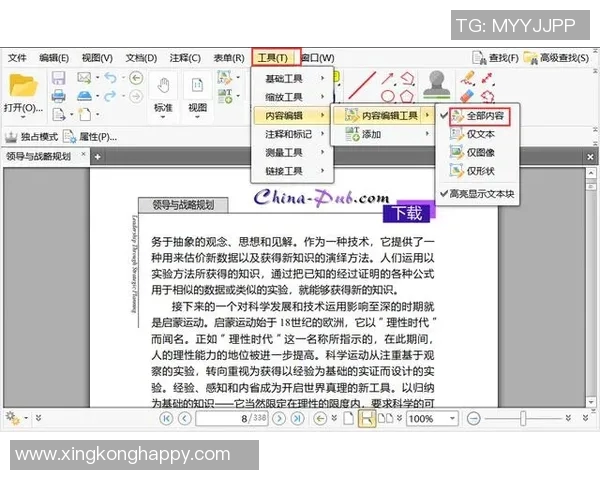The height and width of the screenshot is (480, 600).
Task: Open the 视图(V) menu
Action: coord(97,58)
